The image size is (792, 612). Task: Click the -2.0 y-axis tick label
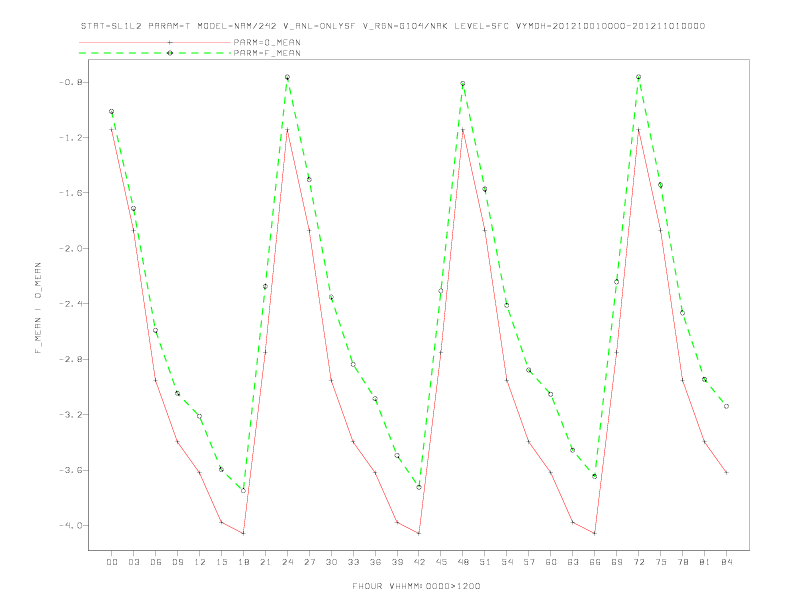pyautogui.click(x=70, y=248)
